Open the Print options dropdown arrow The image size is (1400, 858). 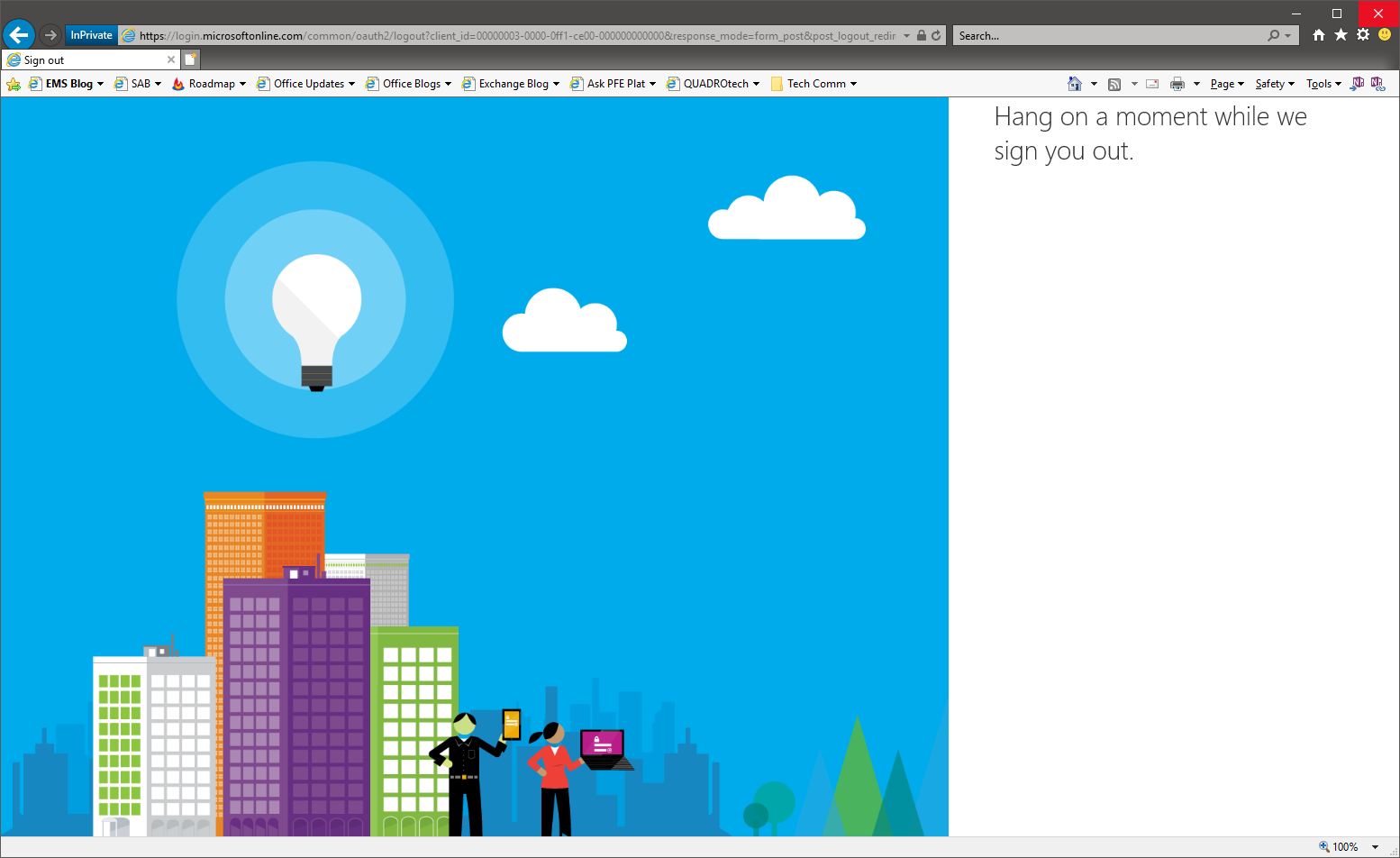1196,84
